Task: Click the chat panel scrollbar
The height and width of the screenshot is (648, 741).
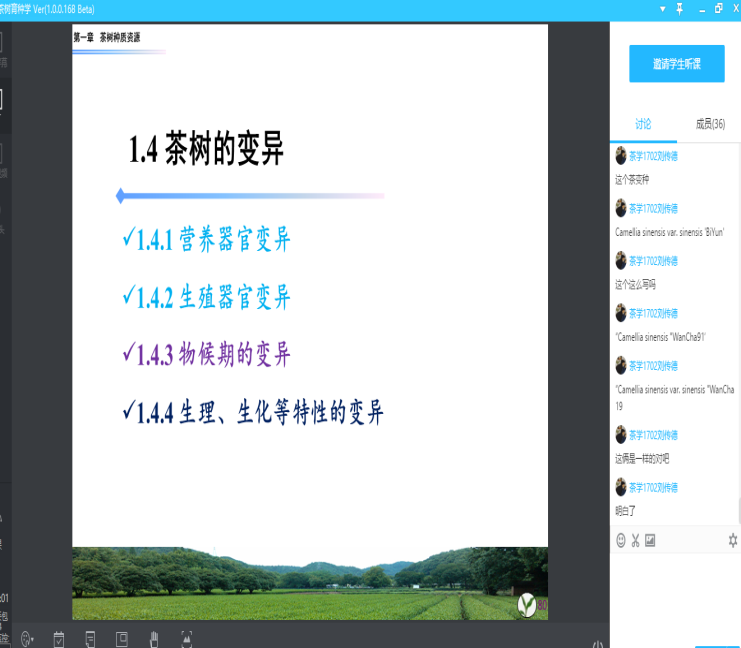Action: coord(738,330)
